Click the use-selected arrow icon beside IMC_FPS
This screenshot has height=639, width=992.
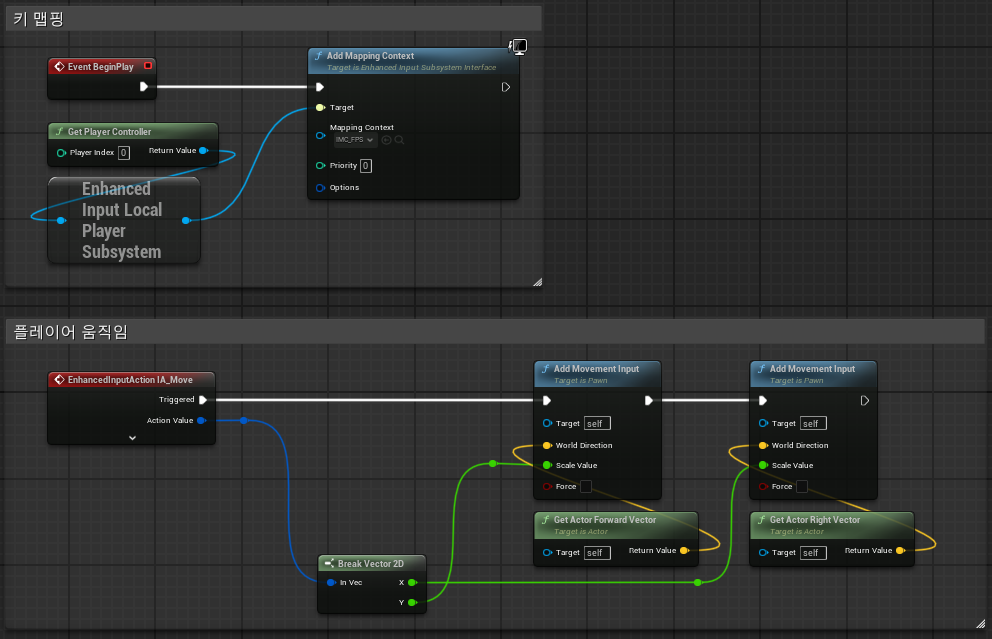tap(386, 140)
